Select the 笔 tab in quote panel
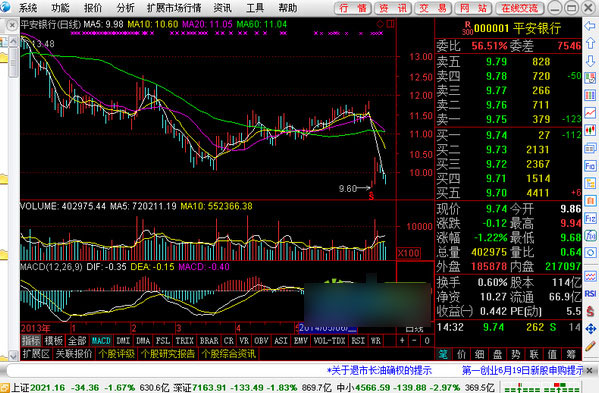599x393 pixels. click(443, 354)
